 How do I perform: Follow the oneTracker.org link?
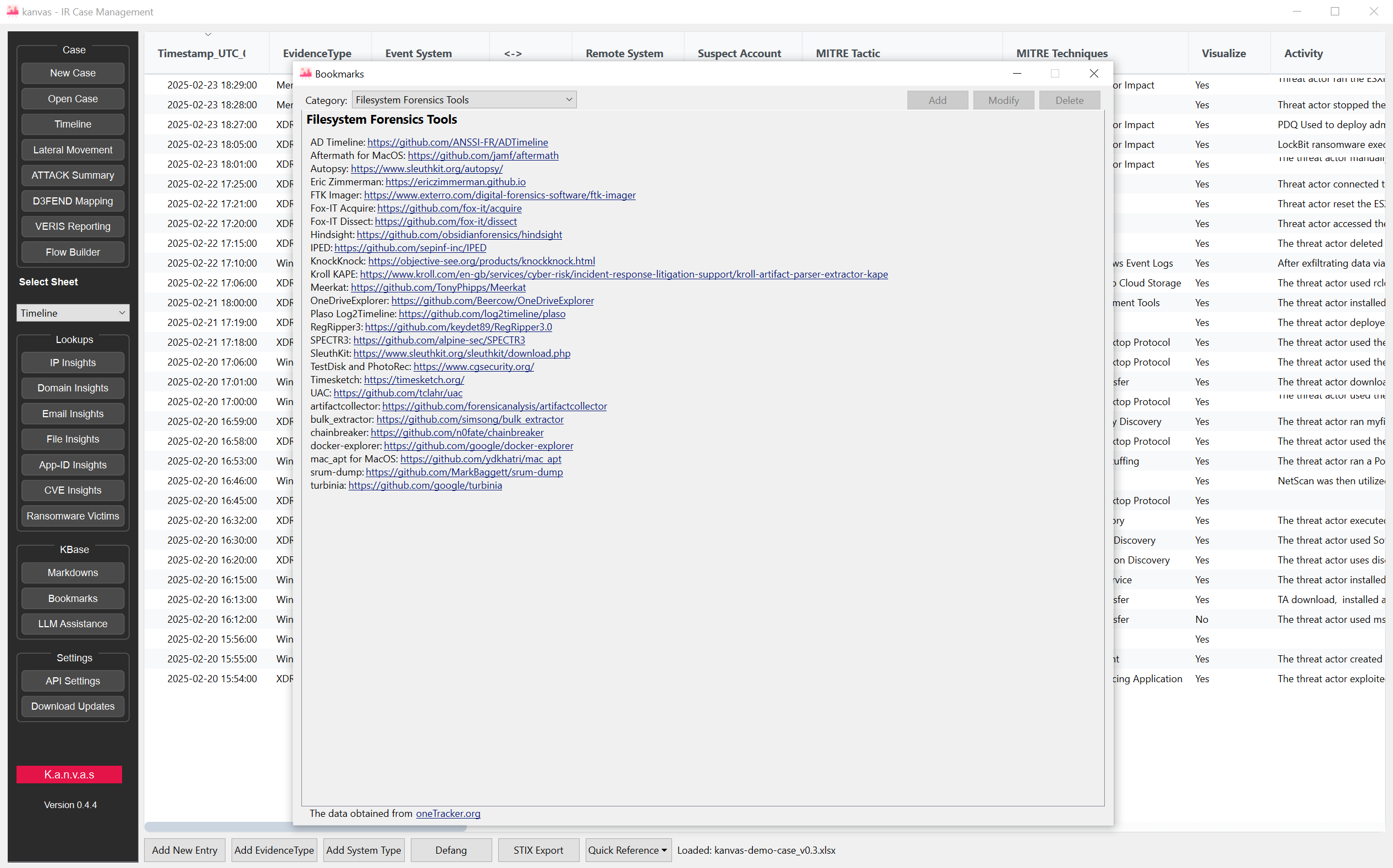tap(448, 814)
